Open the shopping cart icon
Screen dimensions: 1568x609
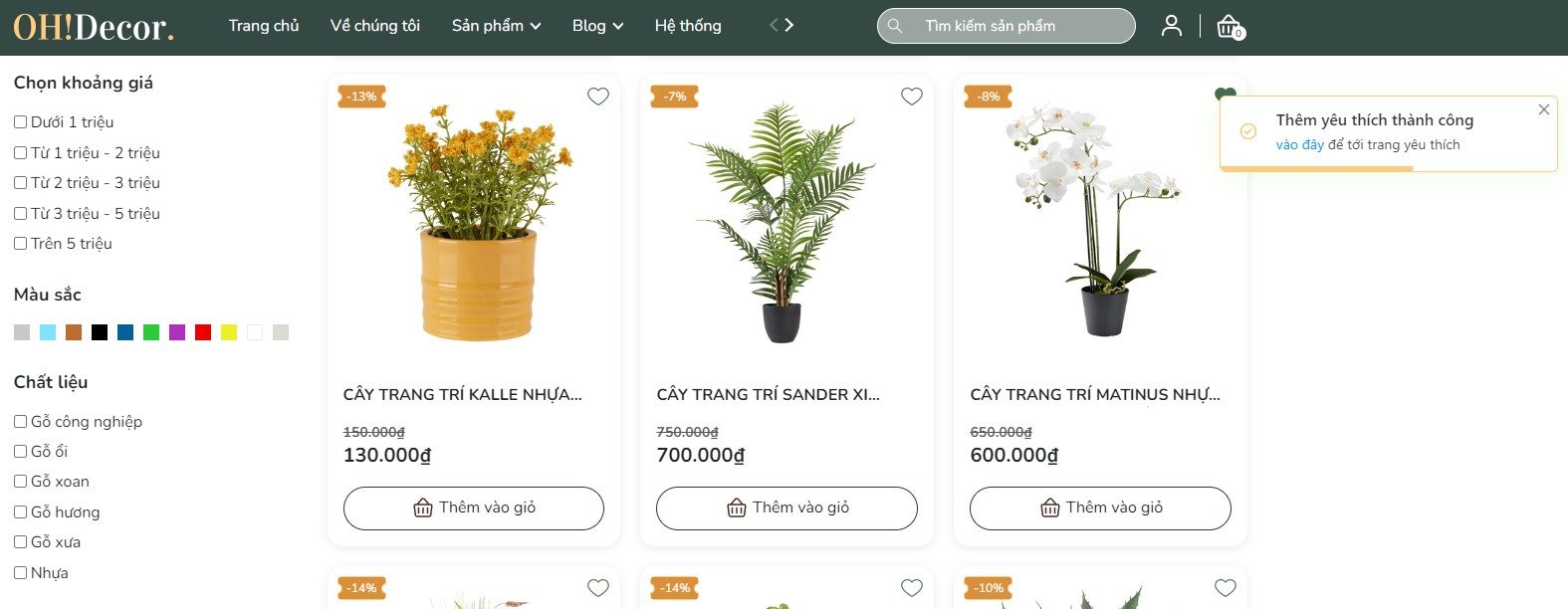(1230, 27)
